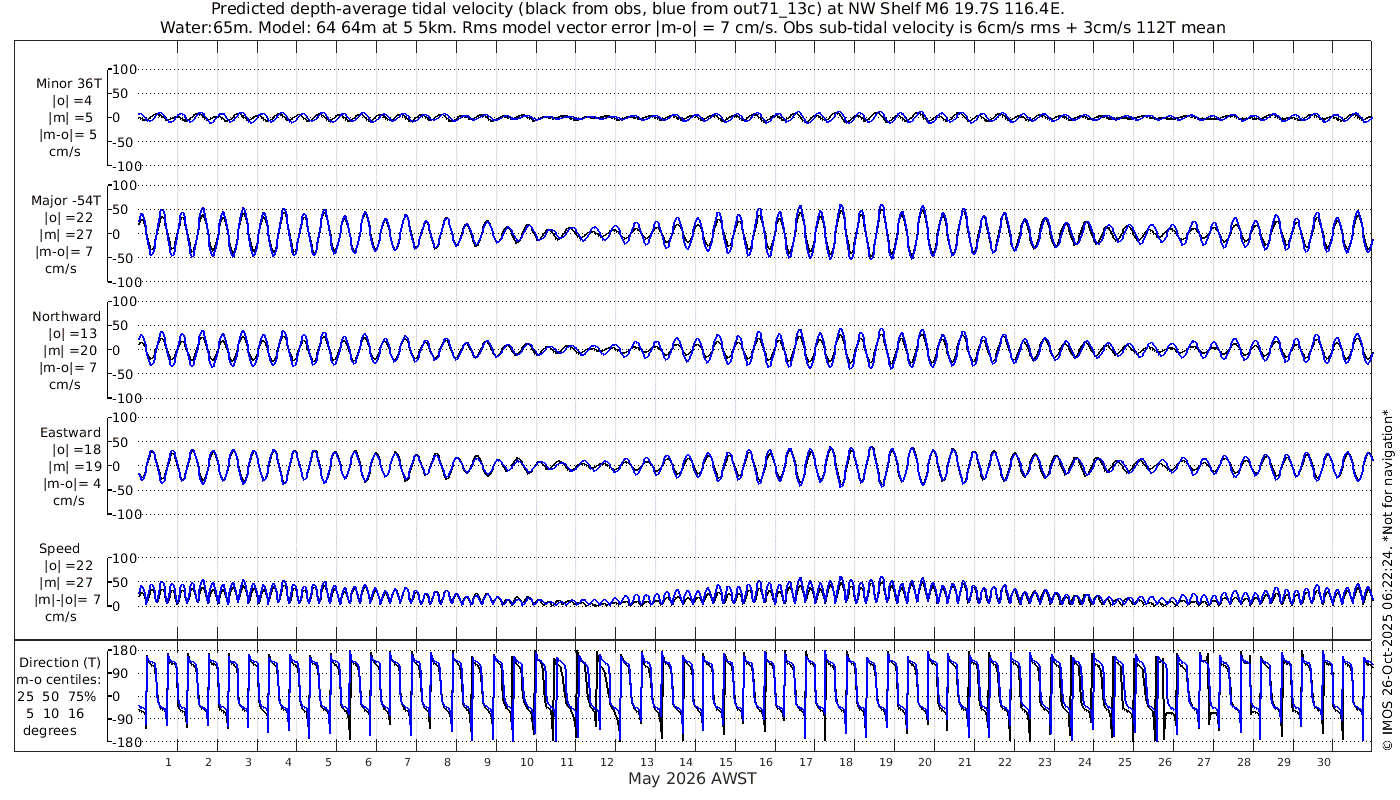Click the Northward panel label
The width and height of the screenshot is (1400, 800).
pos(66,317)
